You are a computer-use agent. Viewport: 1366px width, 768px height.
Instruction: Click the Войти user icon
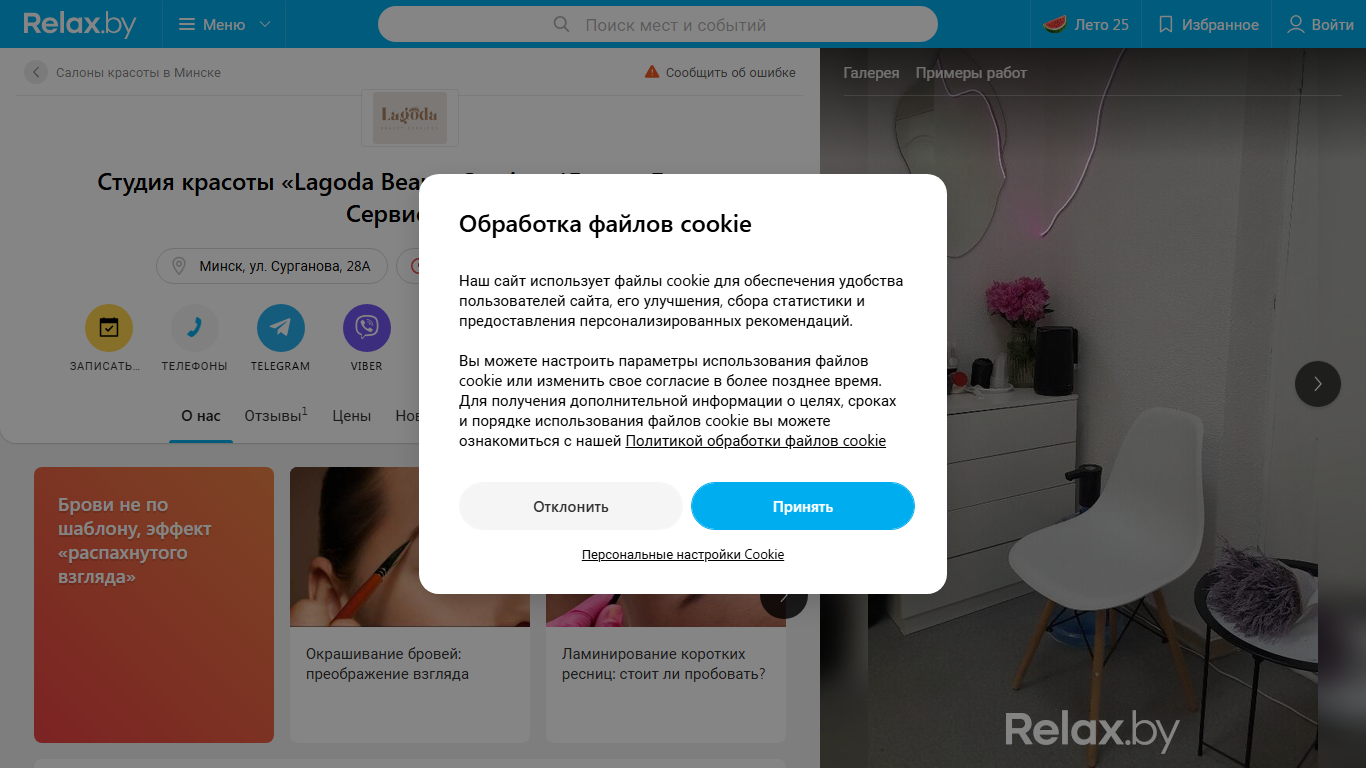point(1296,25)
